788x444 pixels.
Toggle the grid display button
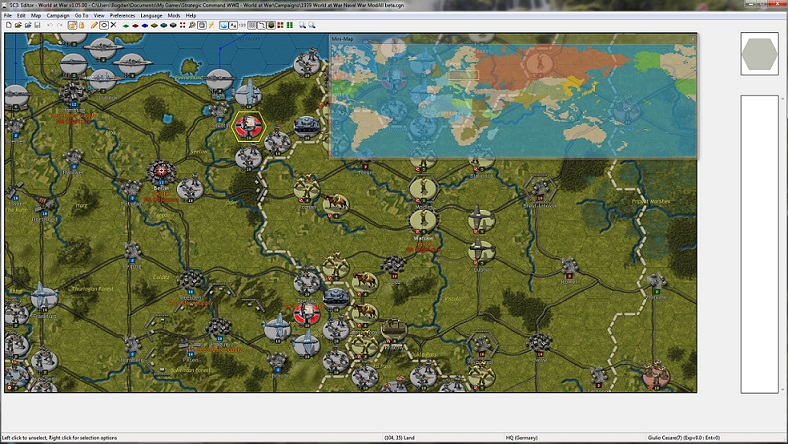point(251,25)
